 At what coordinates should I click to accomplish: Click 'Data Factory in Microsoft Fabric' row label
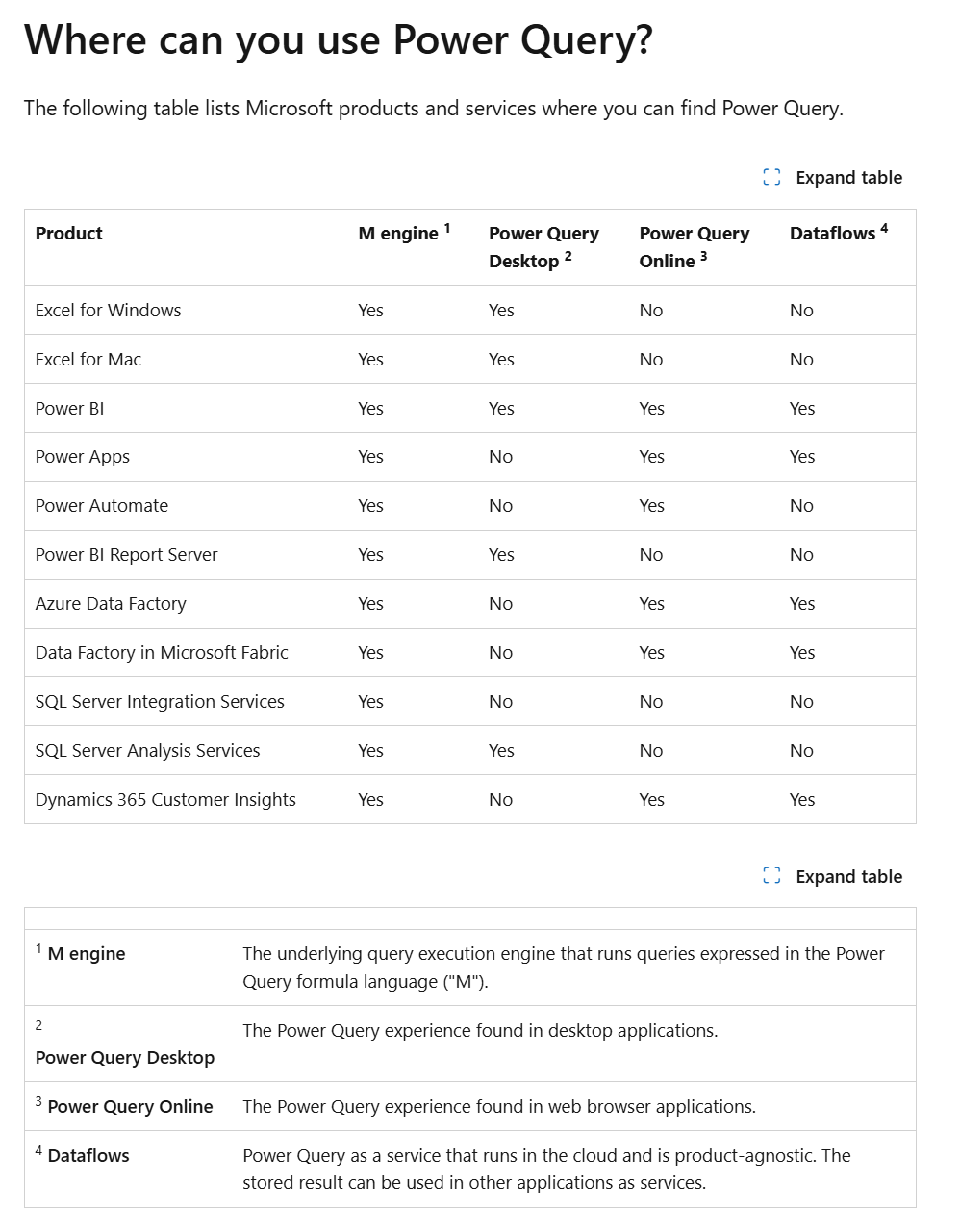[x=162, y=652]
